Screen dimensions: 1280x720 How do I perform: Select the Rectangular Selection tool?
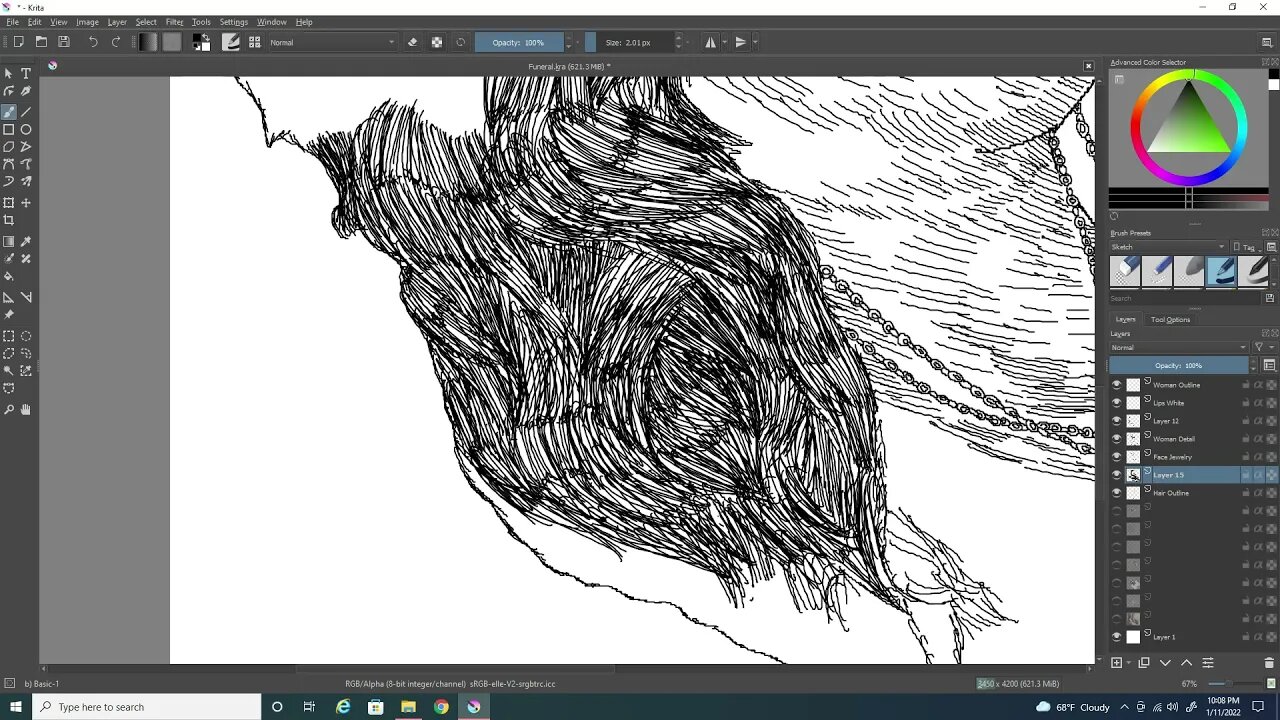coord(9,336)
